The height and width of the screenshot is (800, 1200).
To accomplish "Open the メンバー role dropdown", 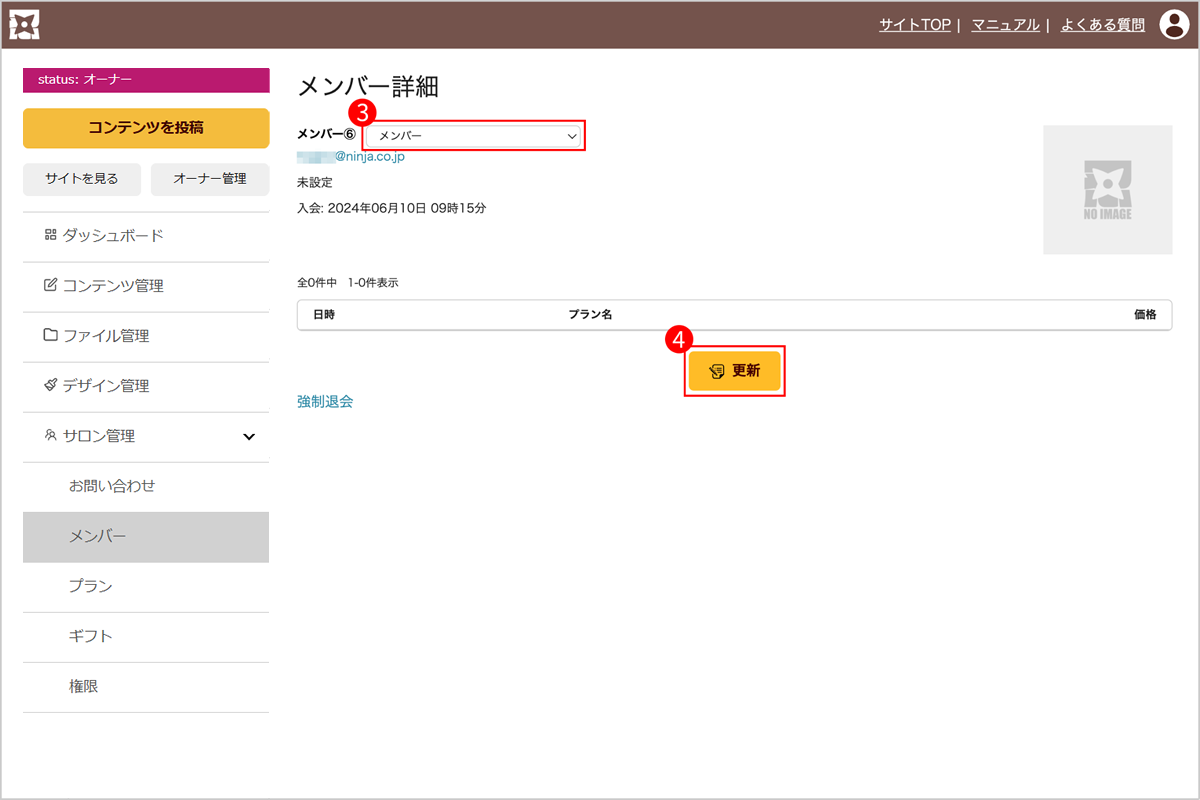I will (x=474, y=136).
